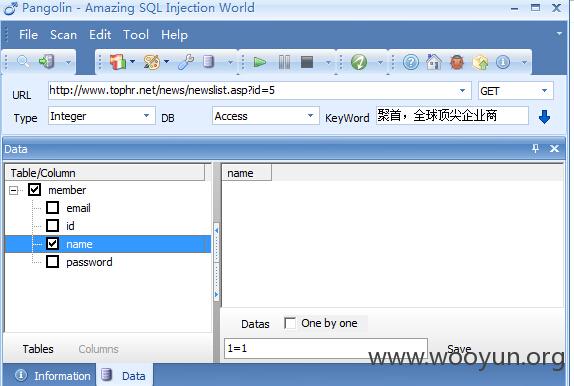Screen dimensions: 574x386
Task: Open the GET method dropdown
Action: tap(544, 90)
